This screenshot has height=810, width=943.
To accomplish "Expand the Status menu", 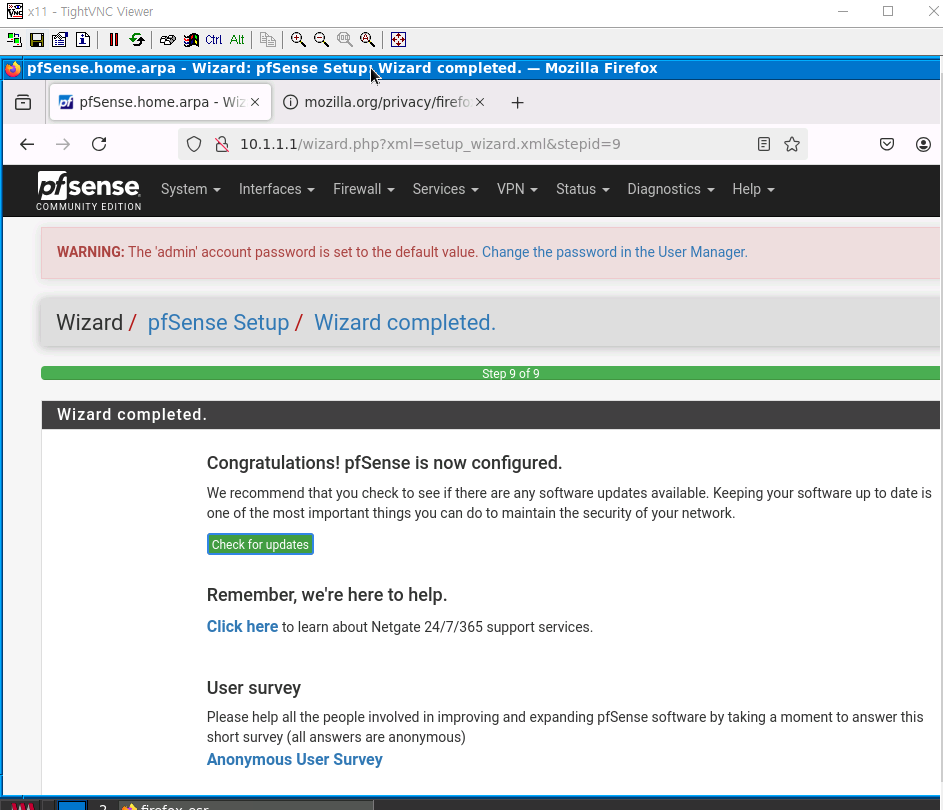I will [583, 189].
